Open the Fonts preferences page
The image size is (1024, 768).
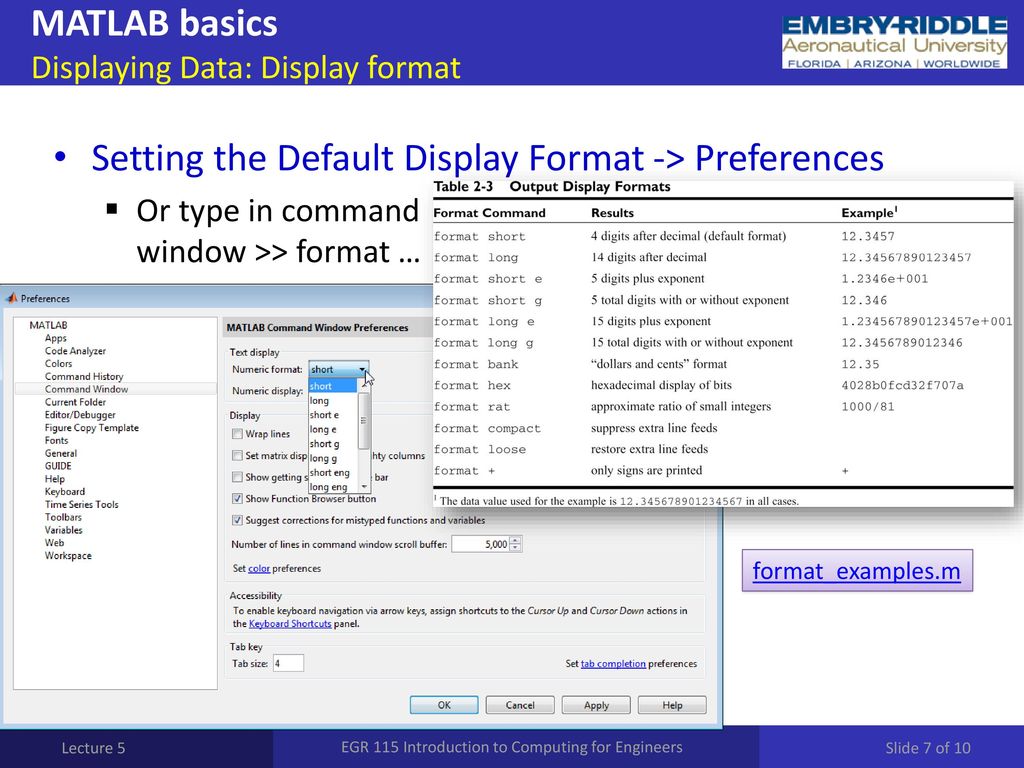[x=56, y=440]
